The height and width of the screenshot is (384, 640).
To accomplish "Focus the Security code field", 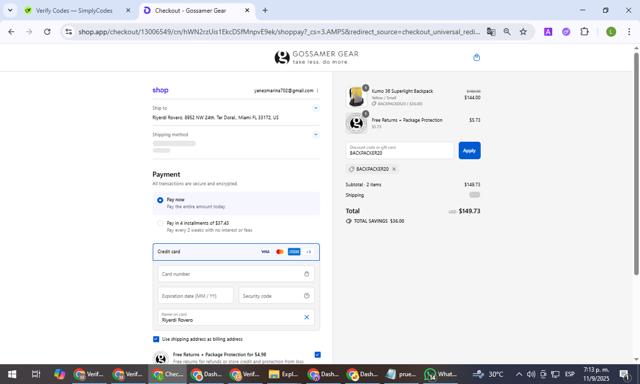I will point(276,296).
